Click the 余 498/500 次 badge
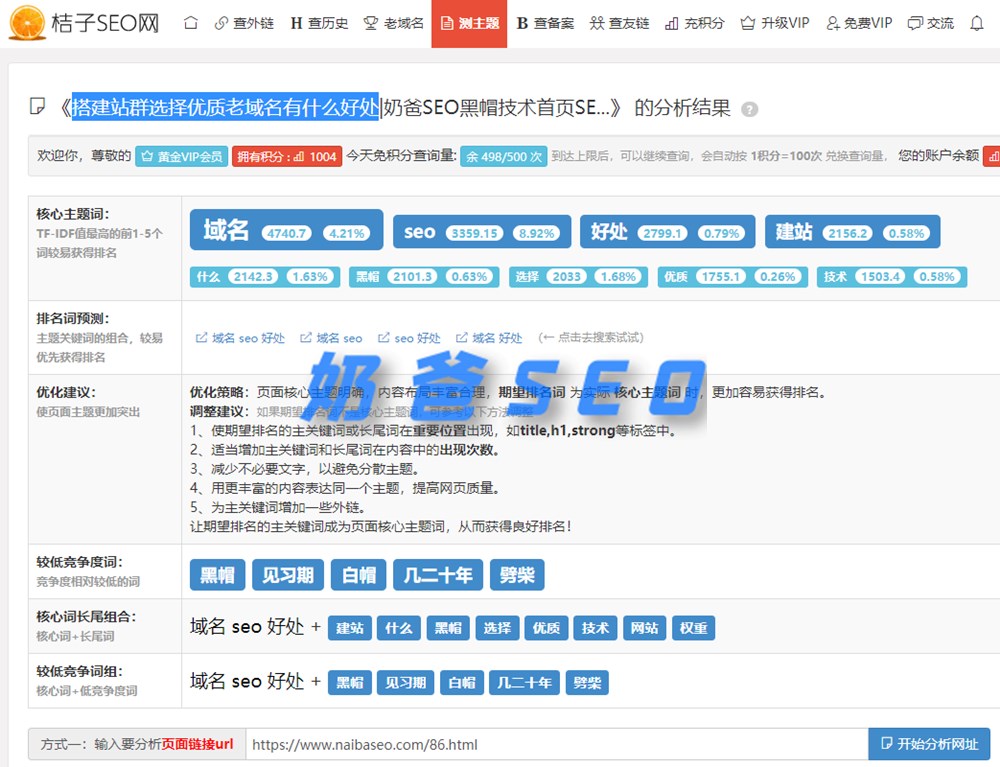 pyautogui.click(x=504, y=156)
